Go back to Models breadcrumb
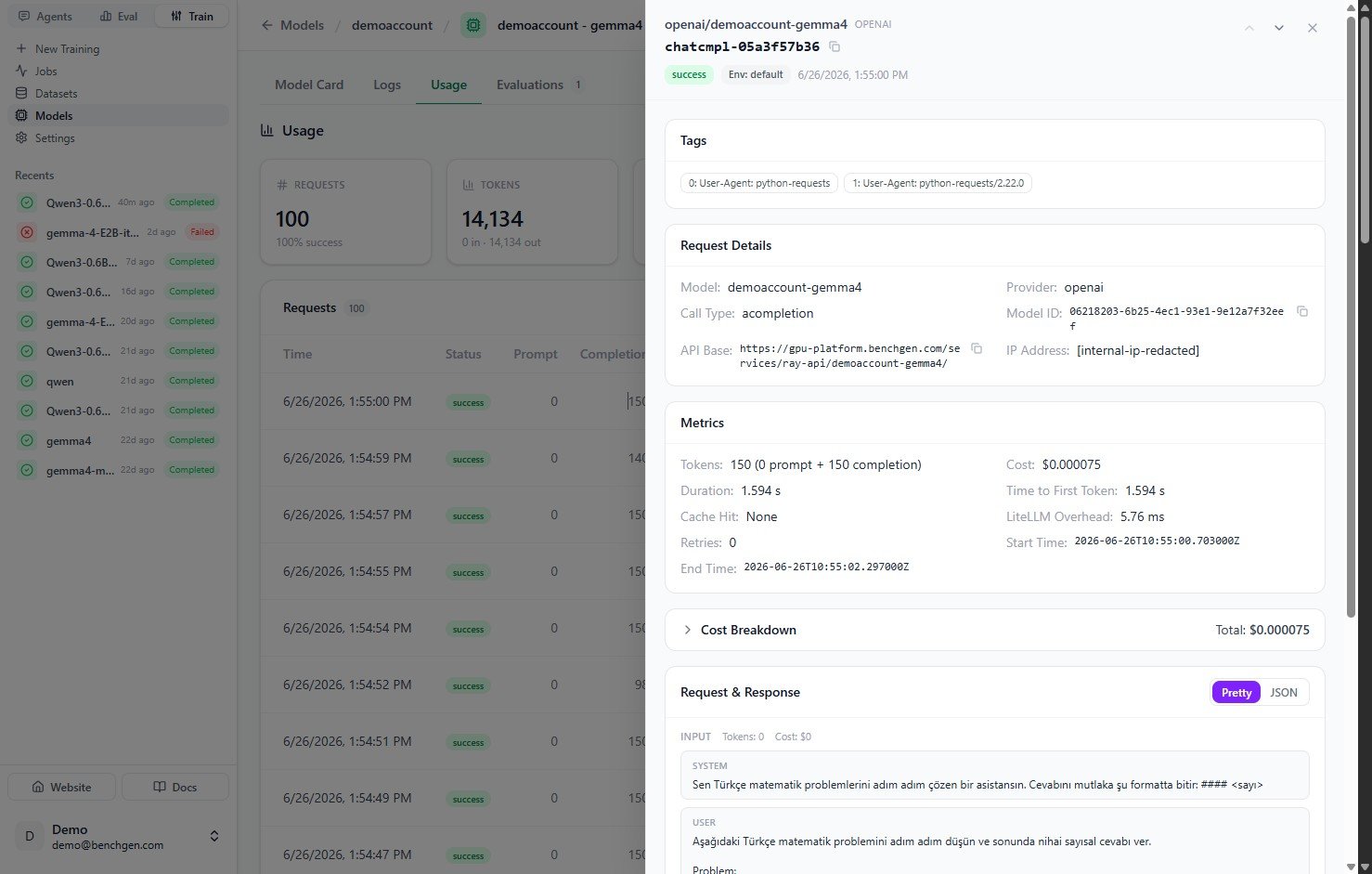The width and height of the screenshot is (1372, 874). click(x=292, y=25)
